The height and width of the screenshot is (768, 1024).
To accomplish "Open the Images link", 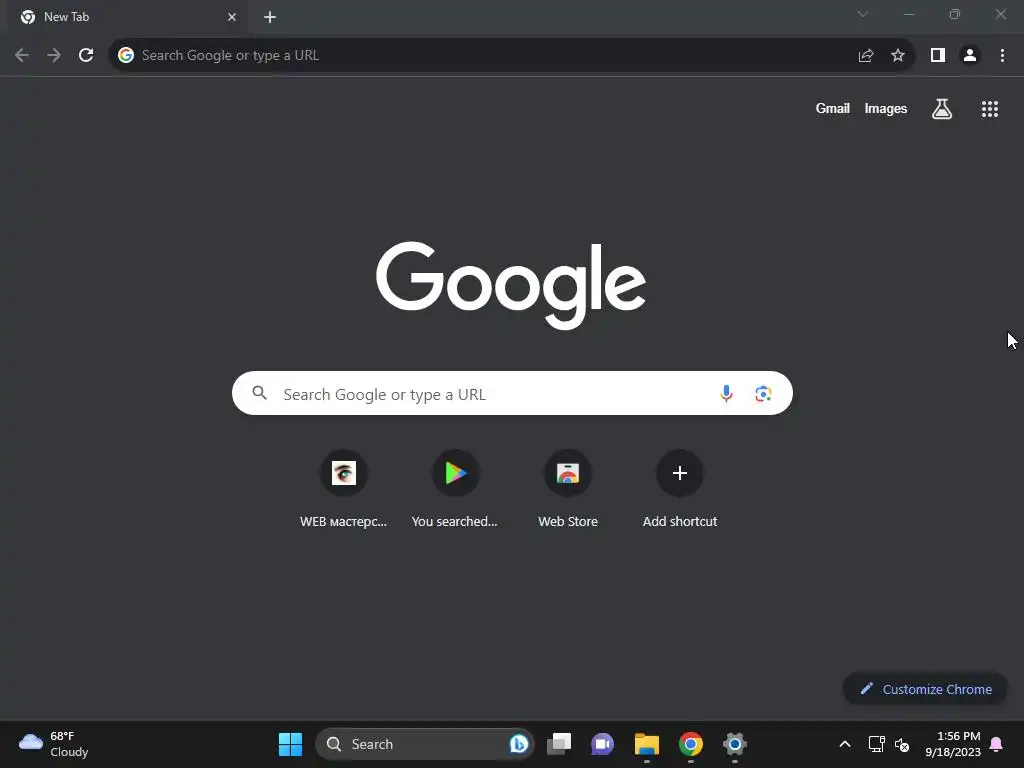I will [x=886, y=109].
